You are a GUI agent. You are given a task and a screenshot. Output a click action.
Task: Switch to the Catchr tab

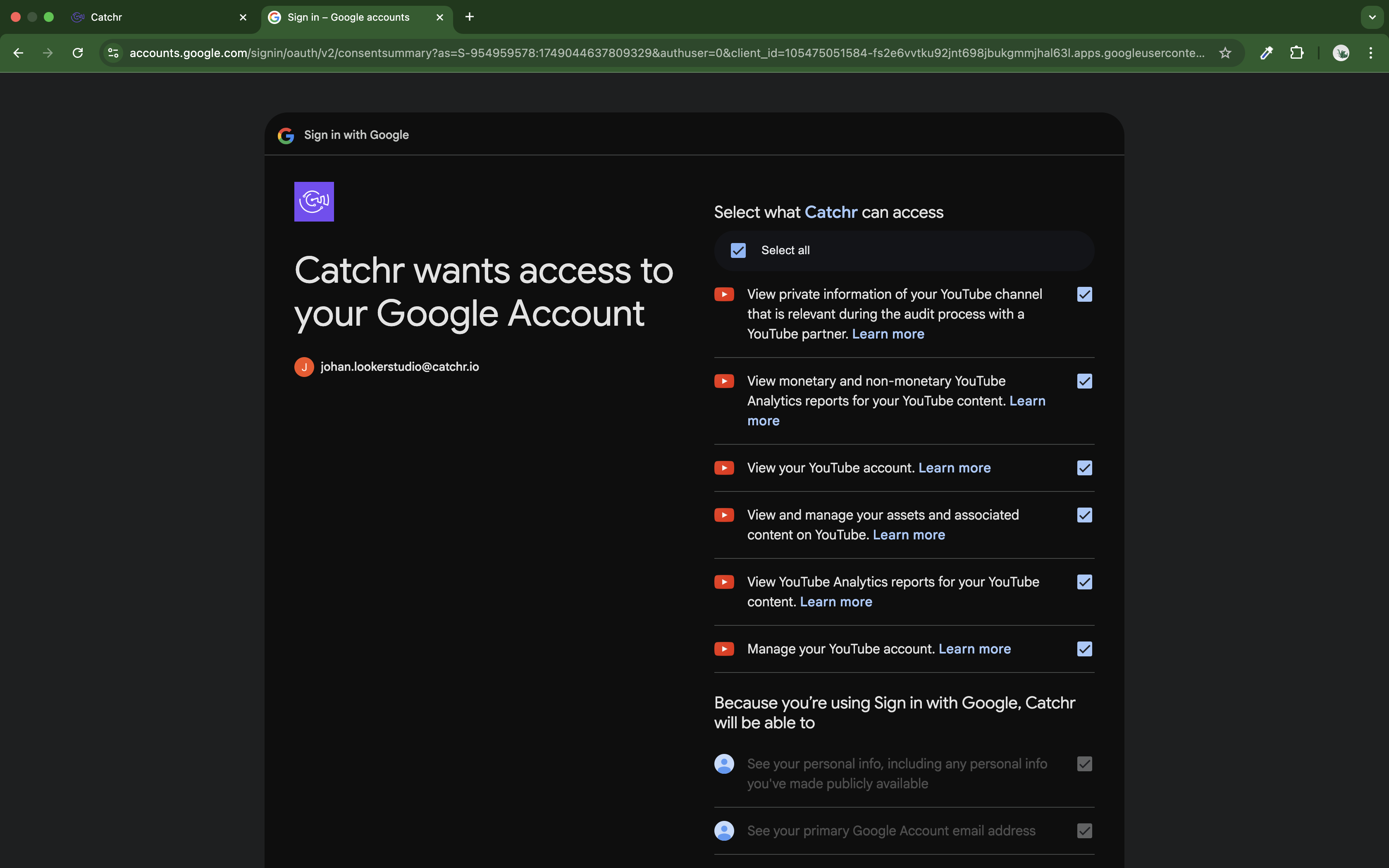click(161, 17)
